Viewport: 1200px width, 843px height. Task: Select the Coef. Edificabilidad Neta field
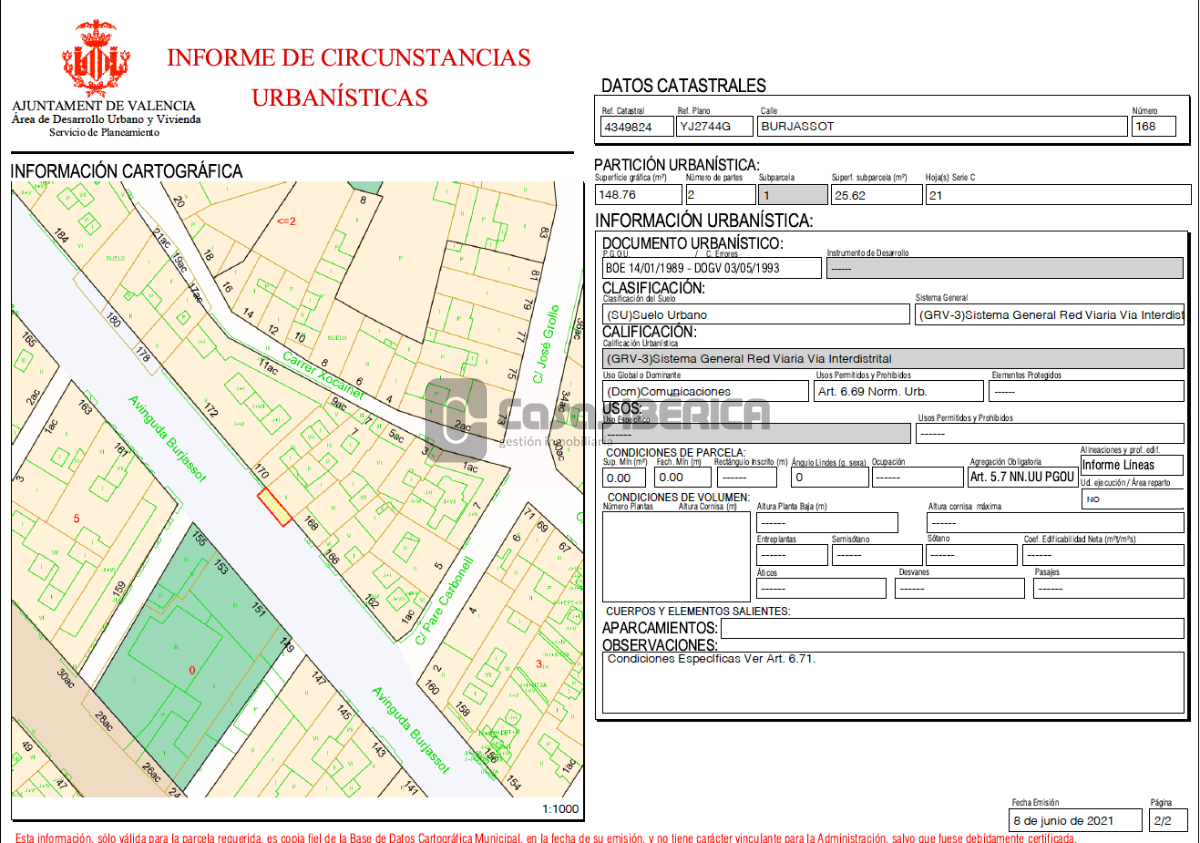click(x=1103, y=555)
